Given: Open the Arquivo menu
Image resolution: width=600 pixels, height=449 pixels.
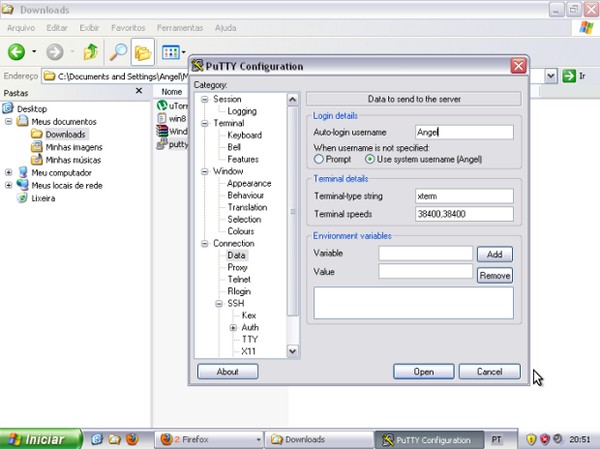Looking at the screenshot, I should [21, 28].
